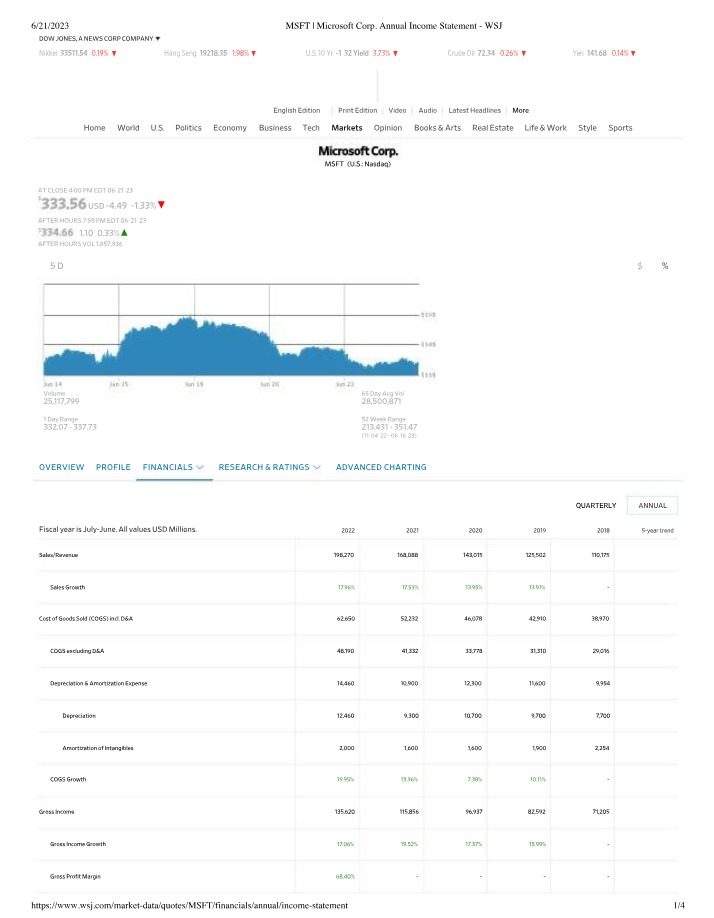This screenshot has height=918, width=714.
Task: Switch chart to percent display
Action: tap(665, 266)
